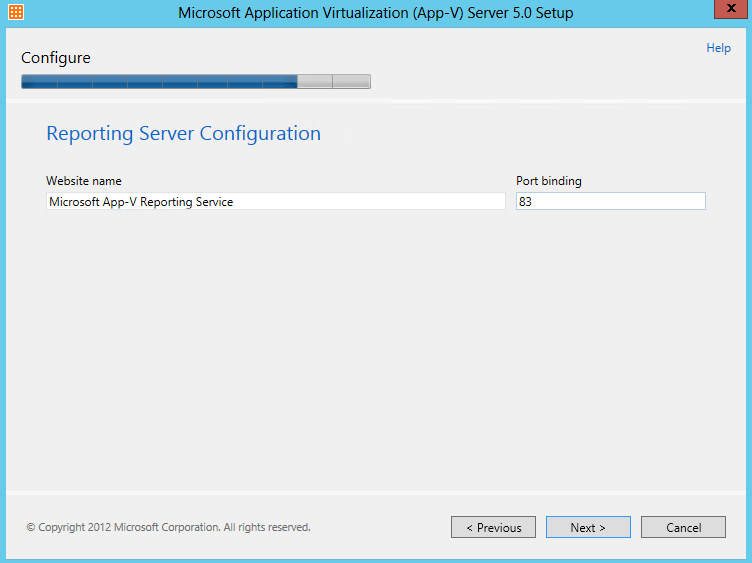Click the Port binding label

pos(549,181)
